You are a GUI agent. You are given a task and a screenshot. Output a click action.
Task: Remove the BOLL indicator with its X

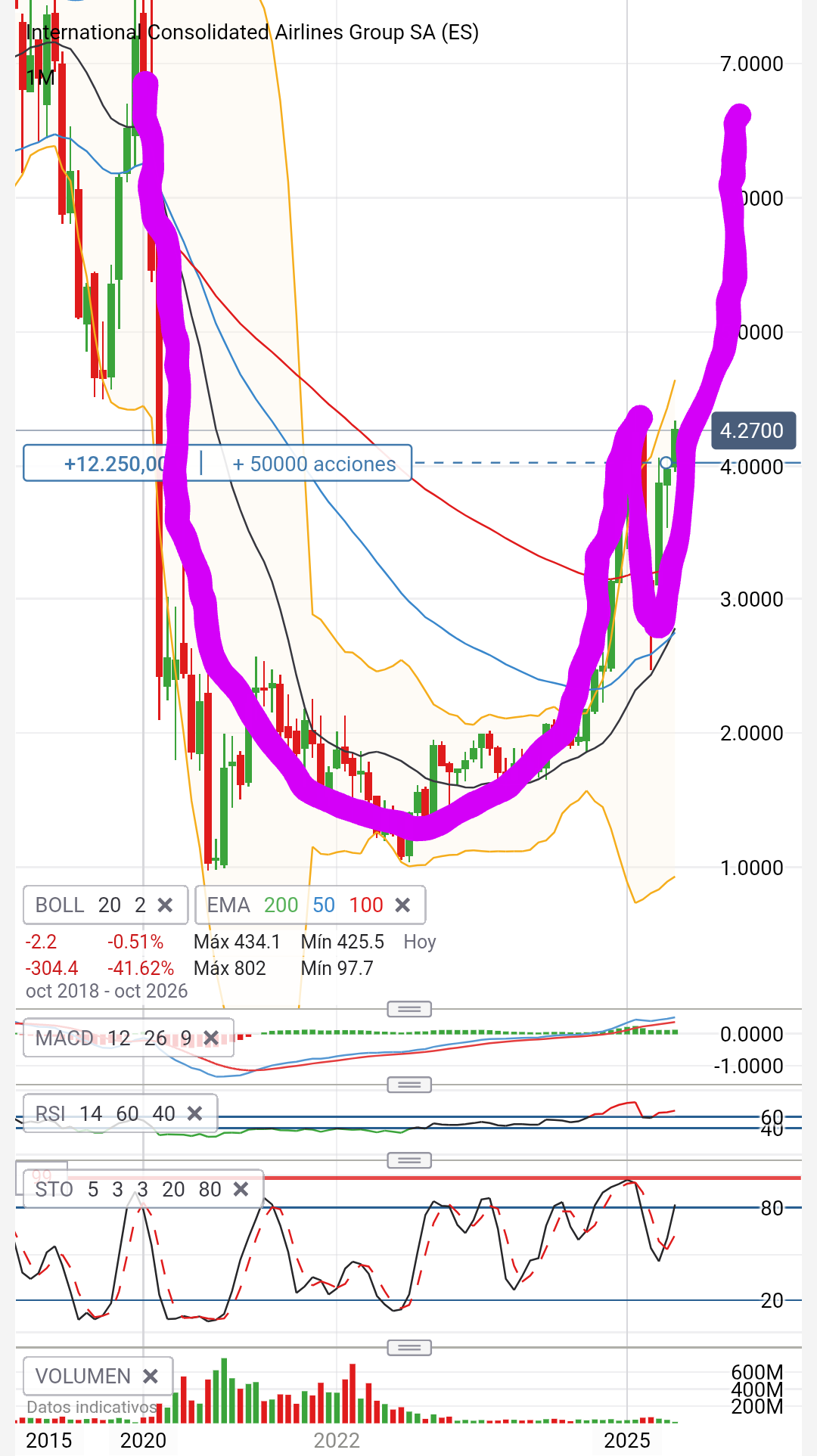point(165,905)
